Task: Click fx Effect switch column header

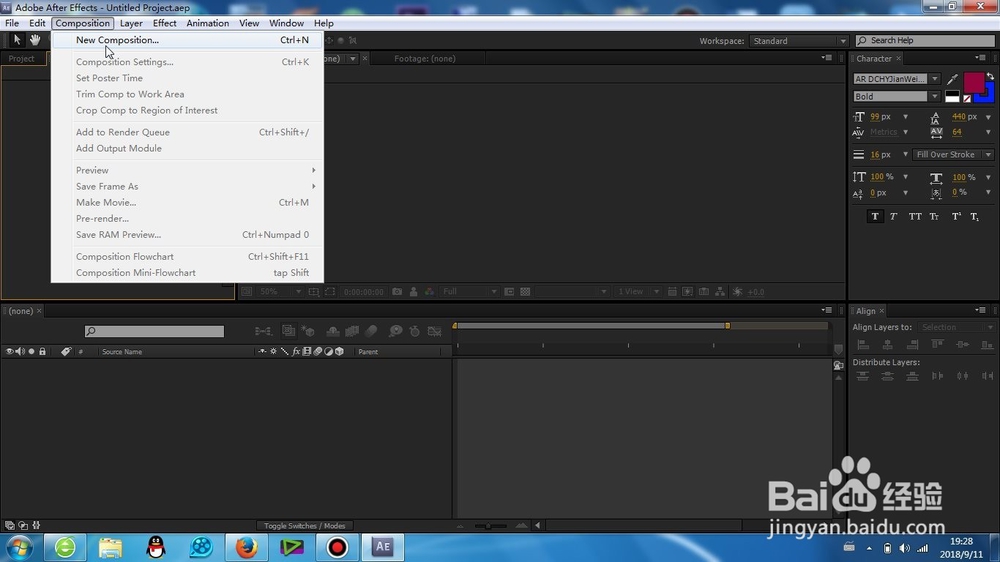Action: click(296, 351)
